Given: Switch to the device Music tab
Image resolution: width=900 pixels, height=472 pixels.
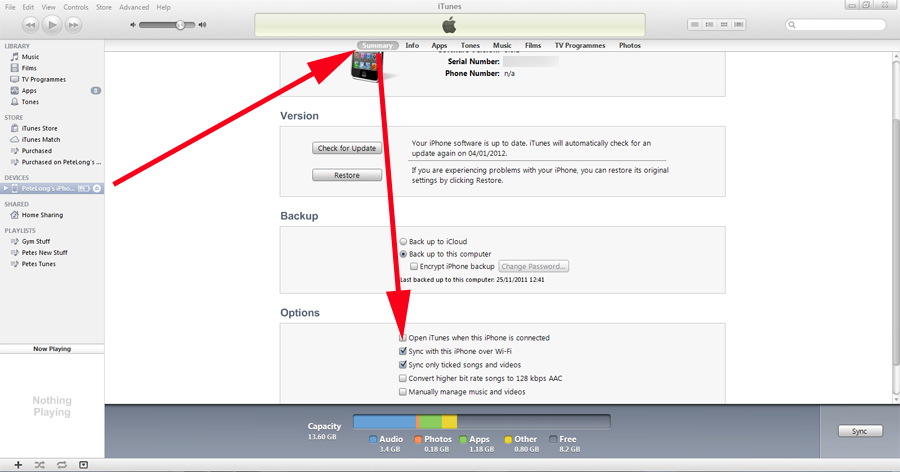Looking at the screenshot, I should [502, 45].
